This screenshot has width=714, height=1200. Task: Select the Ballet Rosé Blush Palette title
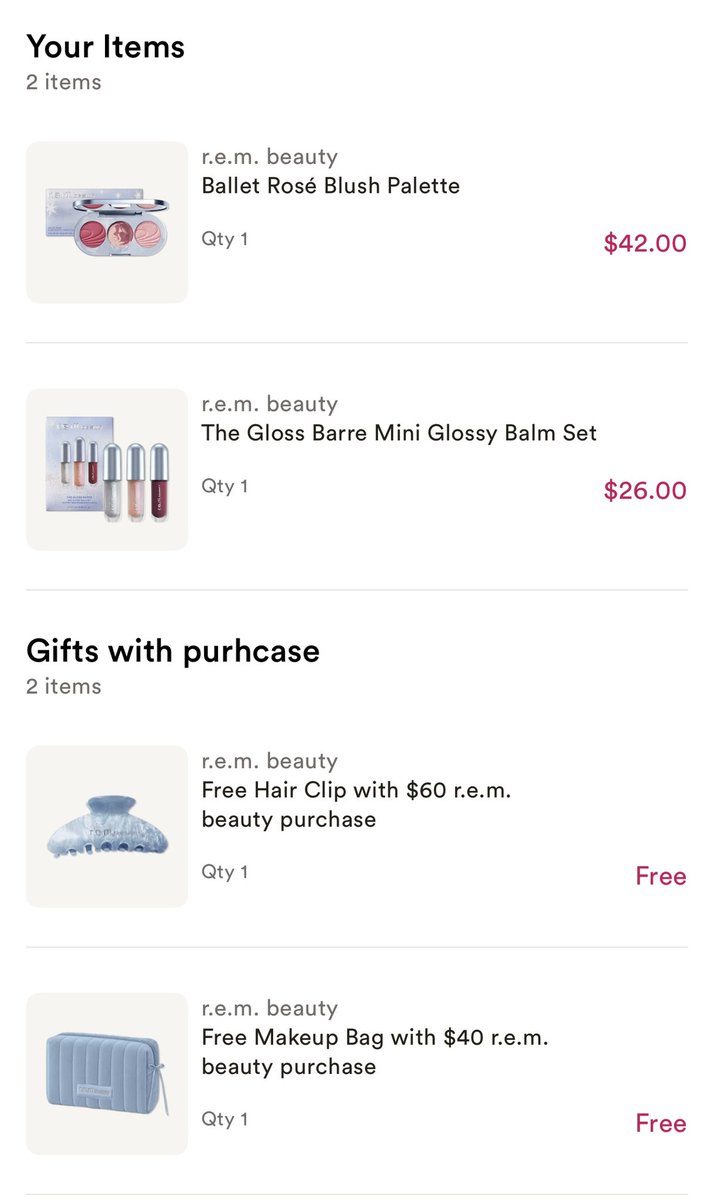(331, 186)
